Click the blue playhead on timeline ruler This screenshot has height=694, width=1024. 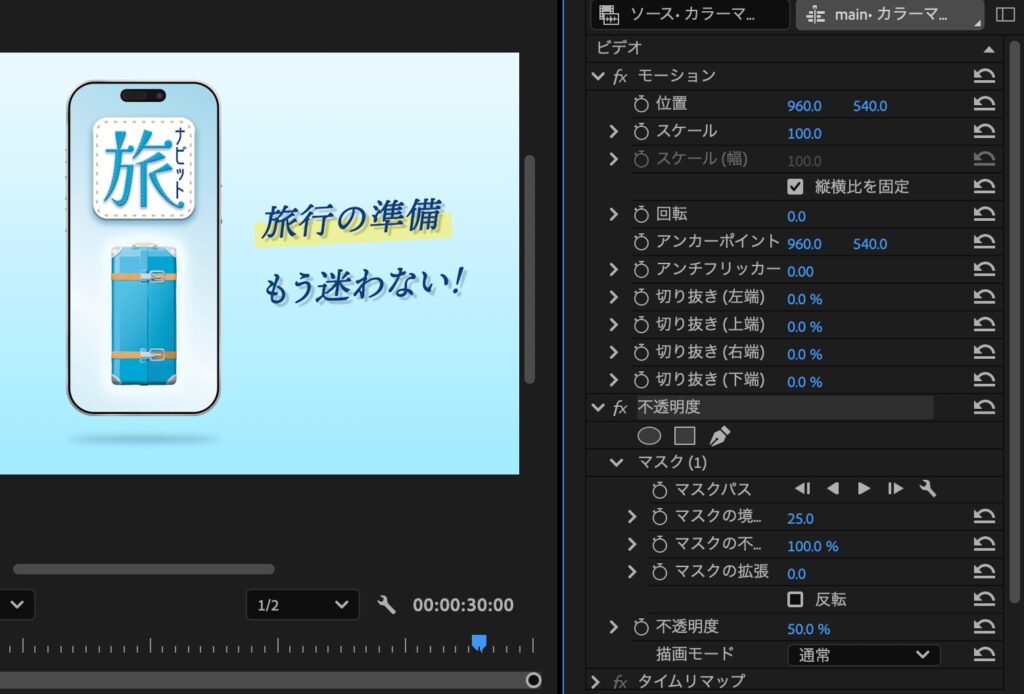pos(479,642)
